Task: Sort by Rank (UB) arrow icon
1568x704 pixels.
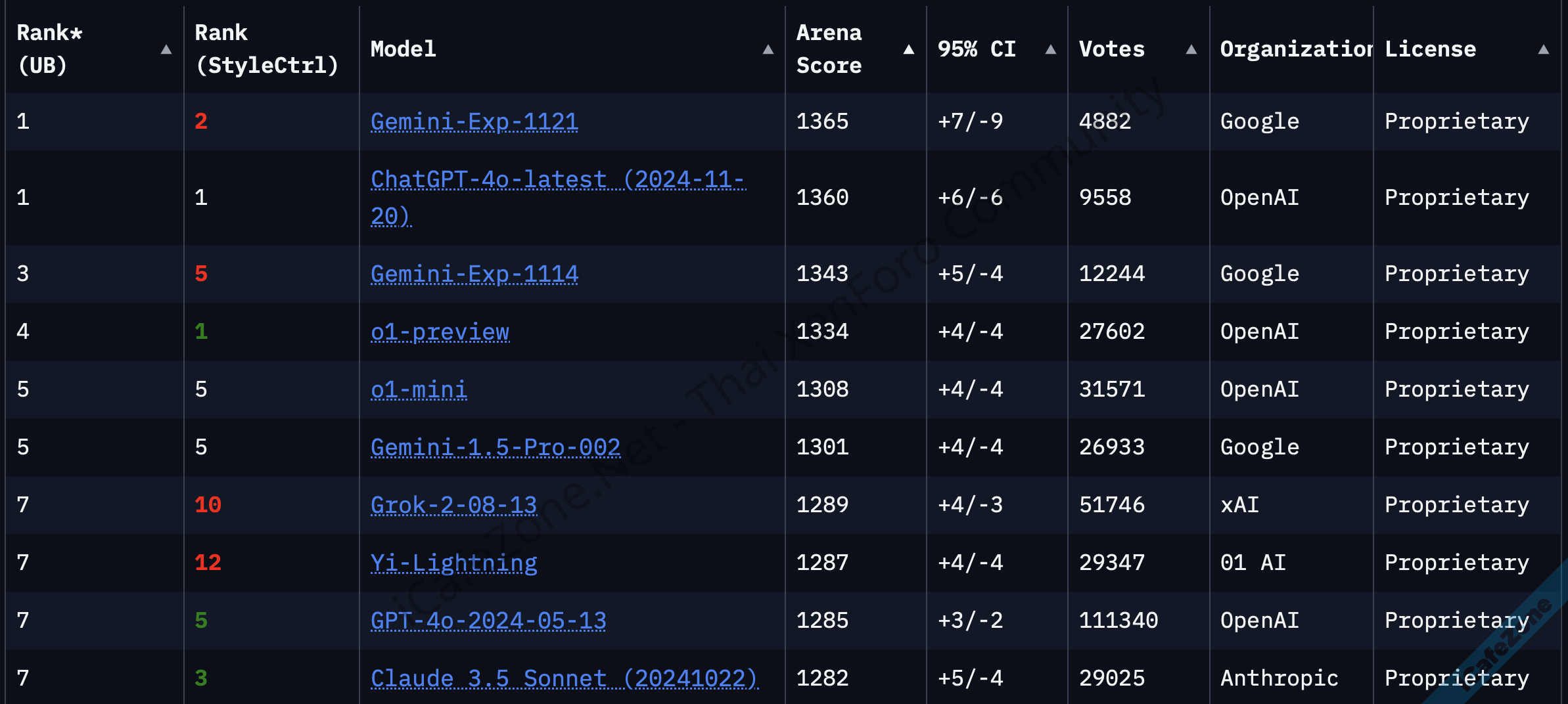Action: pyautogui.click(x=166, y=50)
